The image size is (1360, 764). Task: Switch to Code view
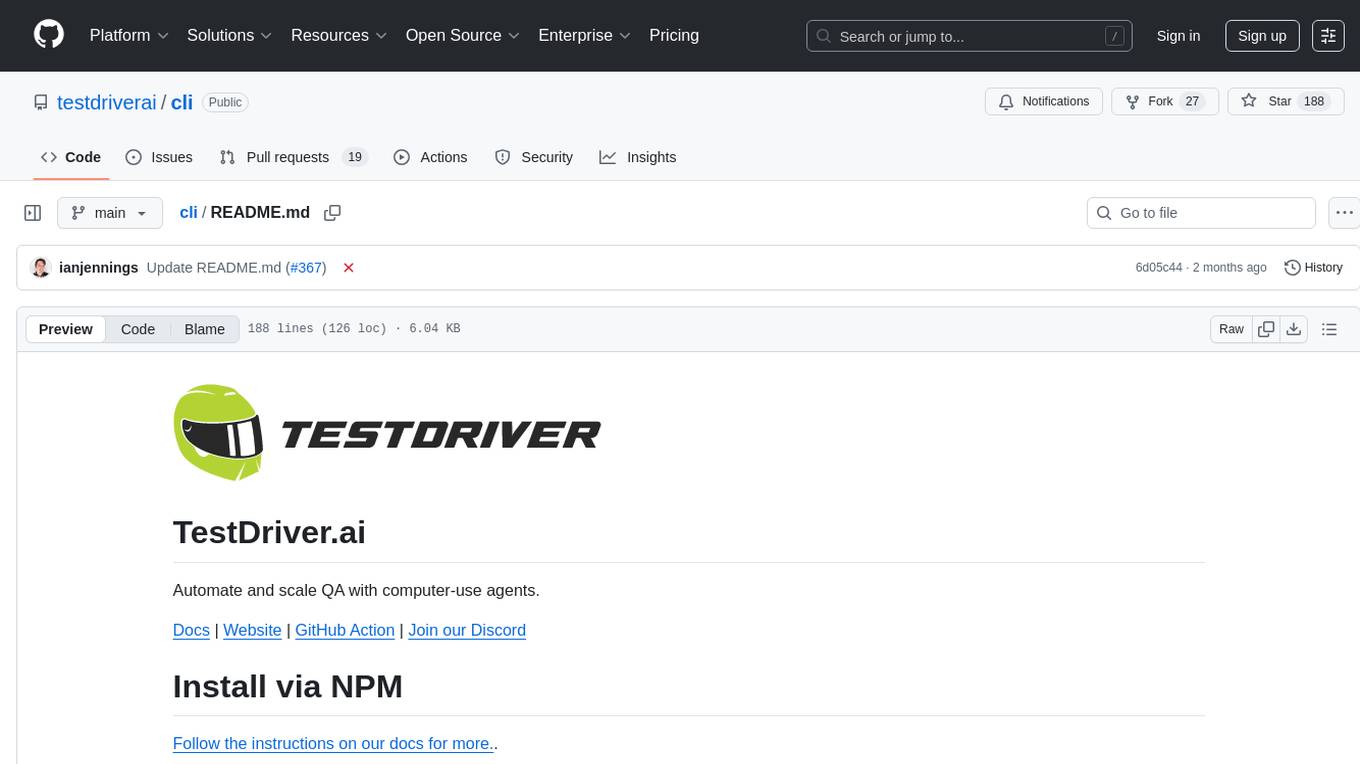138,329
